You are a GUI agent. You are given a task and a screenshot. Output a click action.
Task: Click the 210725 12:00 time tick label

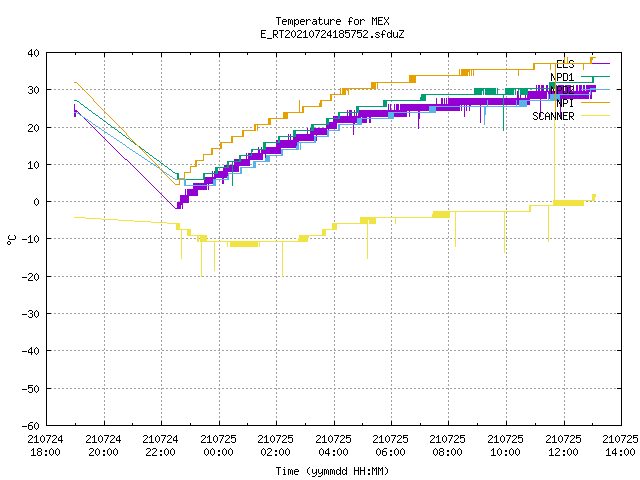[x=563, y=446]
